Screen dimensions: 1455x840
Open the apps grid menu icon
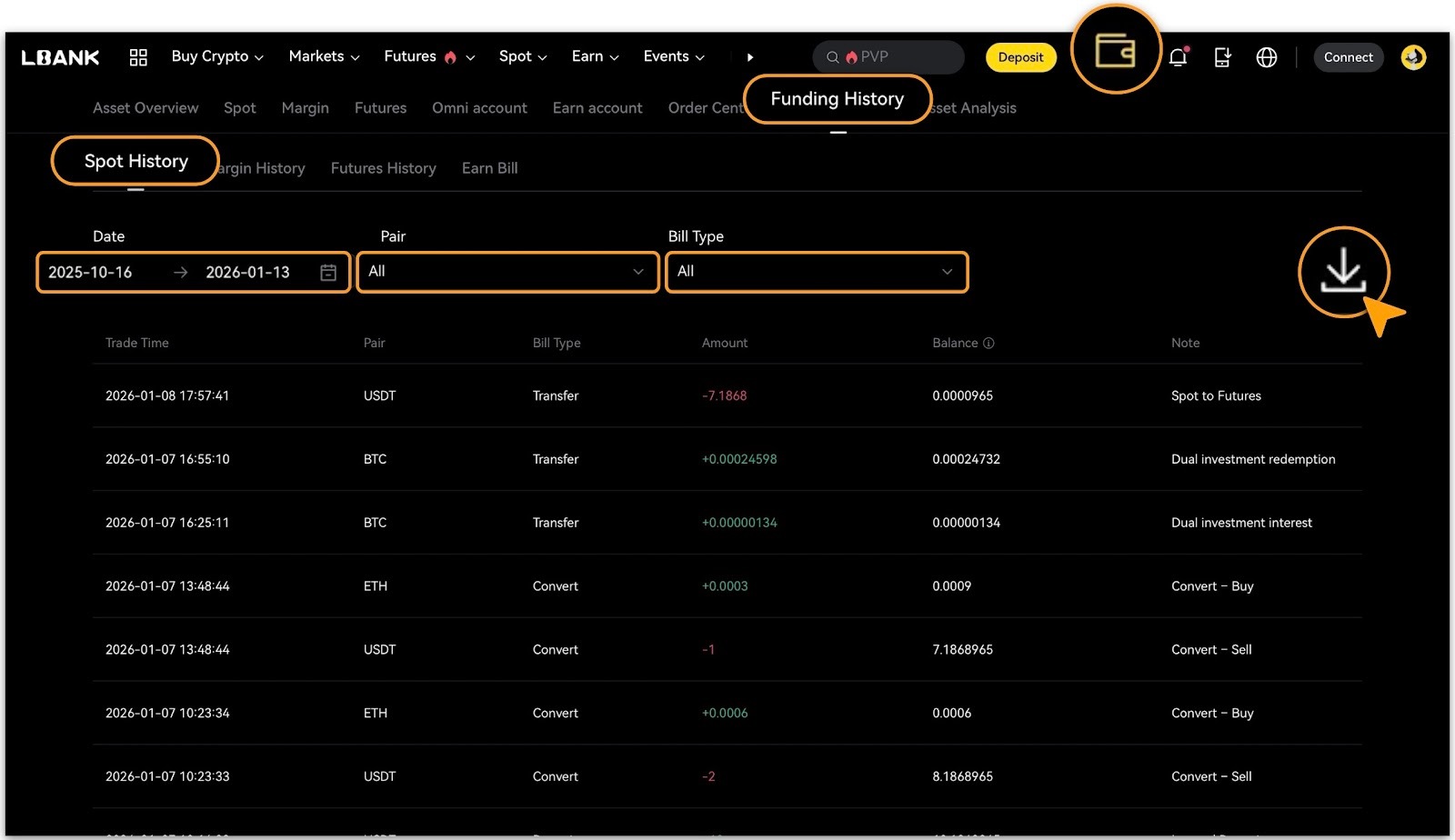click(x=138, y=57)
